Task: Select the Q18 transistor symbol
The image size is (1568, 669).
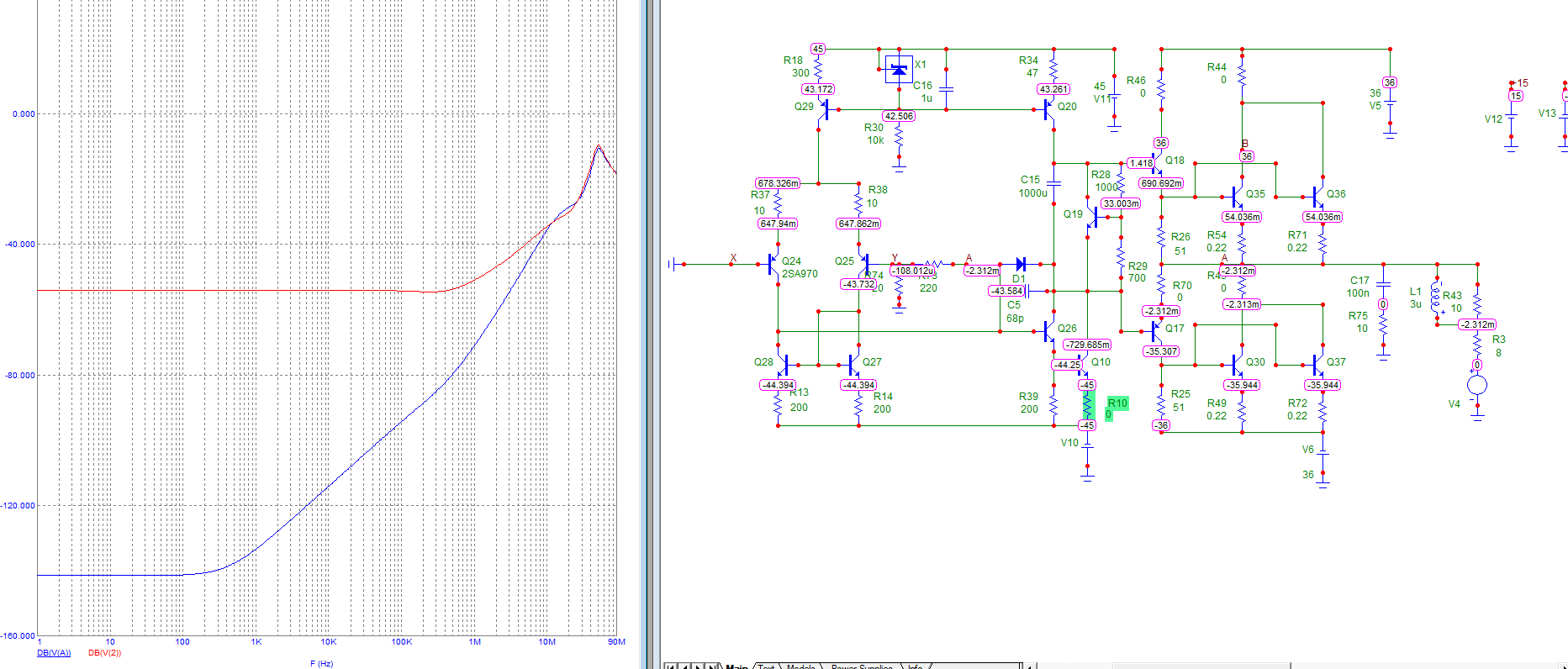Action: click(1157, 163)
